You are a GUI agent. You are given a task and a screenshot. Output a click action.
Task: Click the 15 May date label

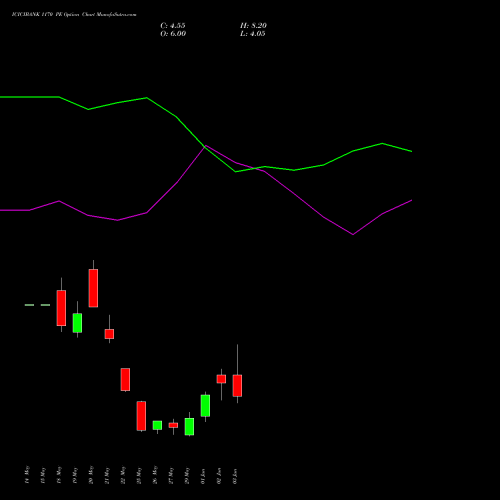click(x=43, y=475)
